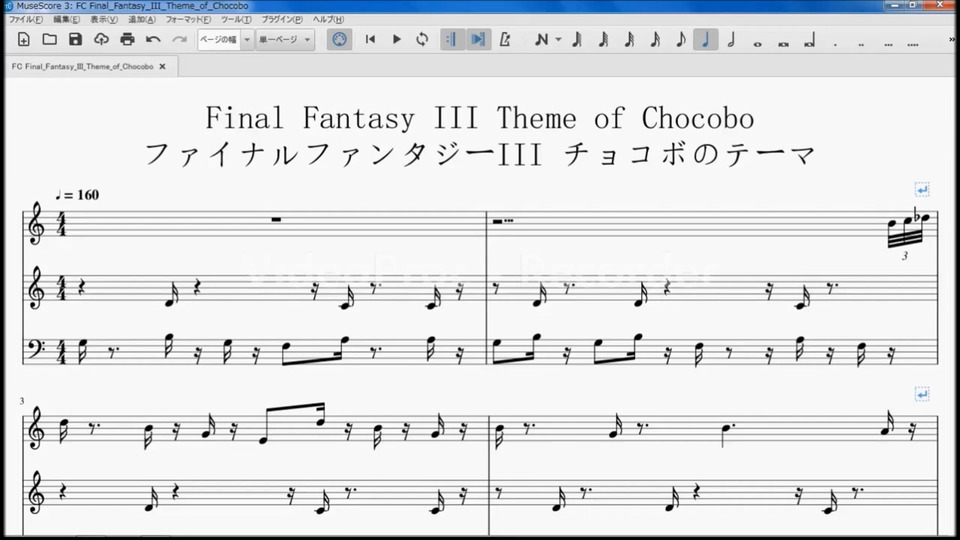Select the title text Final Fantasy III Theme of Chocobo
960x540 pixels.
coord(479,118)
